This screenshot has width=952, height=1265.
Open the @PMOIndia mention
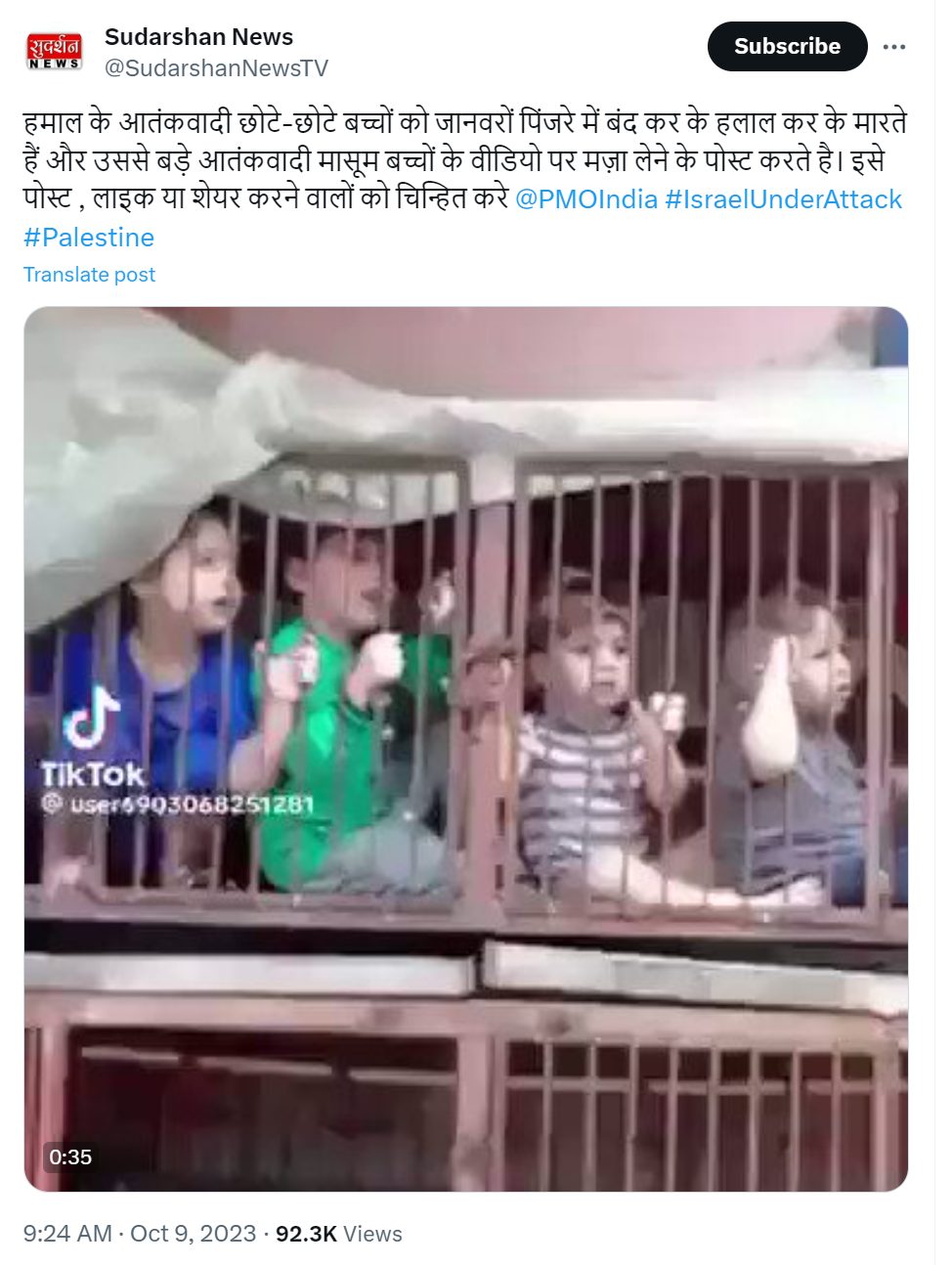click(585, 199)
